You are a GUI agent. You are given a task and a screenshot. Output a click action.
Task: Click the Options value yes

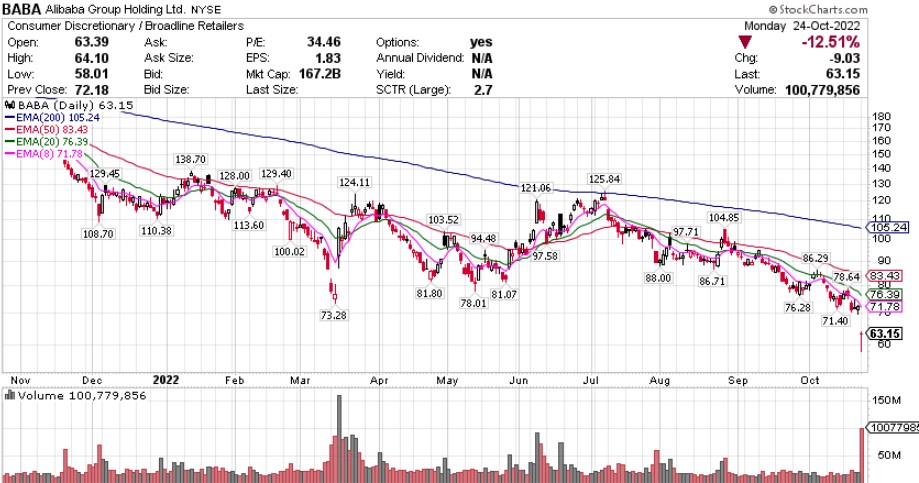click(x=481, y=42)
